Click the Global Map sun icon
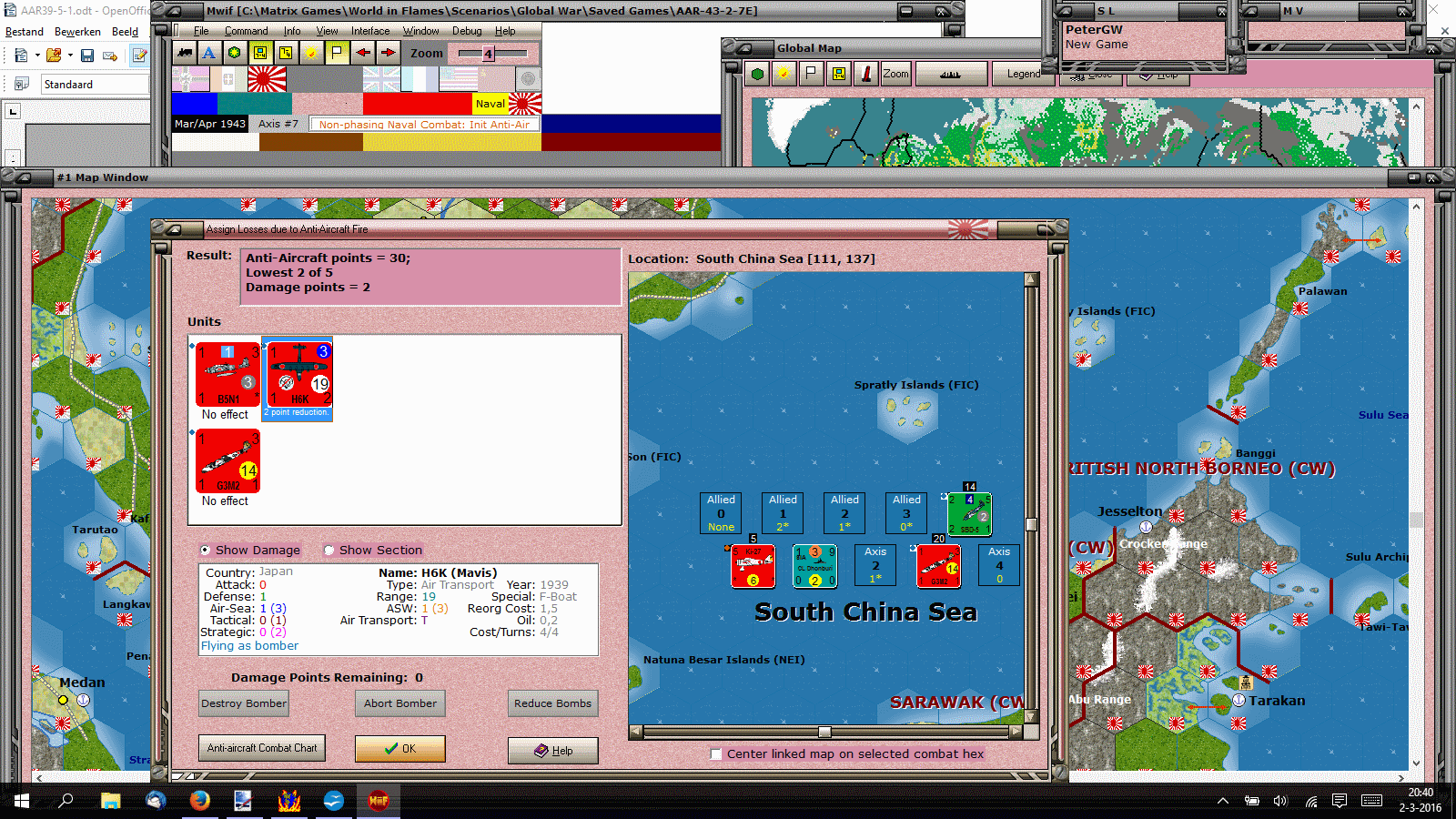 pyautogui.click(x=783, y=74)
